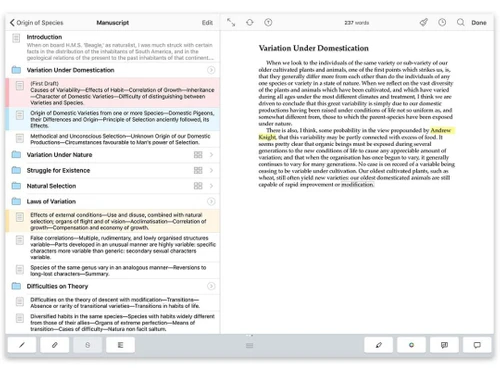Image resolution: width=500 pixels, height=375 pixels.
Task: Collapse Laws of Variation circle arrow
Action: pyautogui.click(x=211, y=201)
